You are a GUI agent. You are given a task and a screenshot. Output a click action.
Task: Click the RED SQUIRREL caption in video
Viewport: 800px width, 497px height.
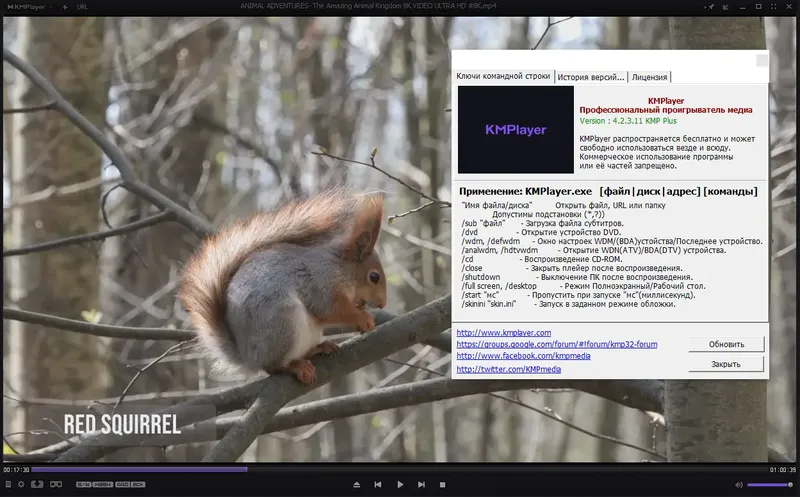point(122,425)
